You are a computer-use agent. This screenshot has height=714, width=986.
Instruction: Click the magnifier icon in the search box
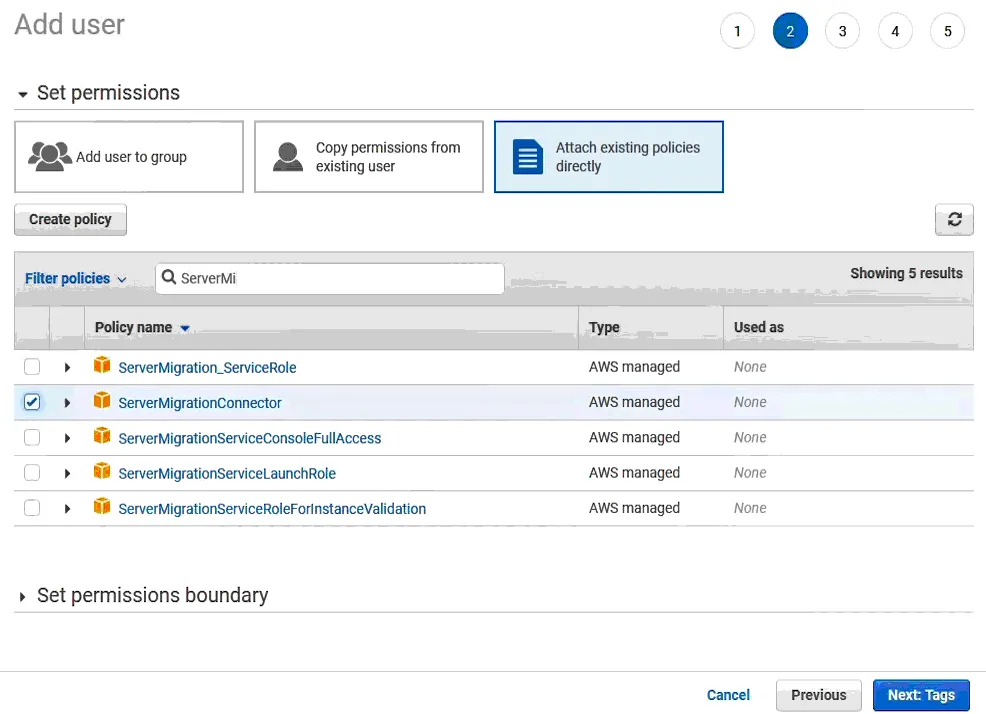tap(169, 278)
